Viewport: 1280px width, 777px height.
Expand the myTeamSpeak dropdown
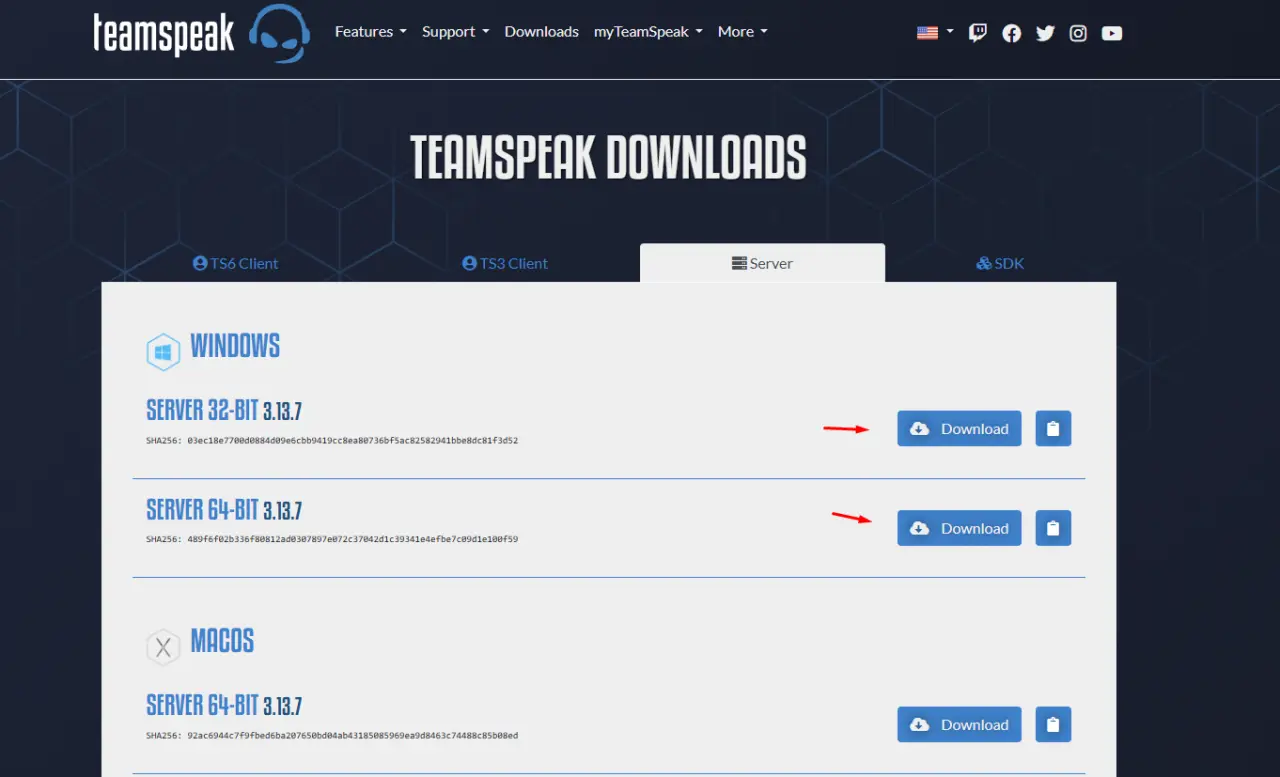(648, 32)
